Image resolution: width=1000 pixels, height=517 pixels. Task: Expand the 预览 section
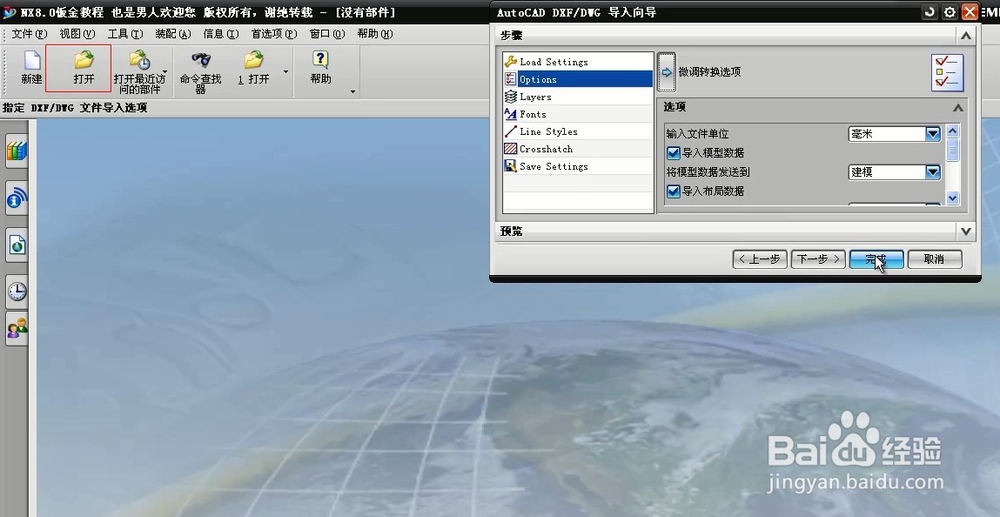tap(966, 231)
